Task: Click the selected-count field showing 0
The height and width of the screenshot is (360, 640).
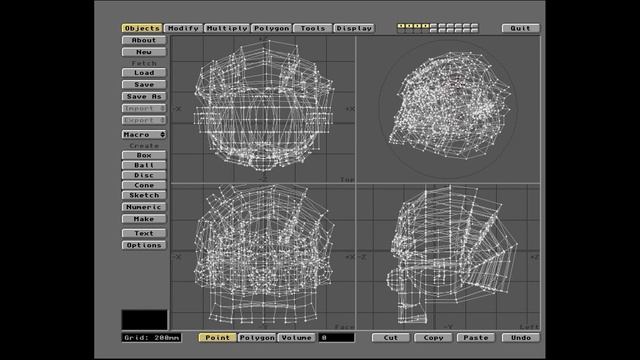Action: (337, 338)
